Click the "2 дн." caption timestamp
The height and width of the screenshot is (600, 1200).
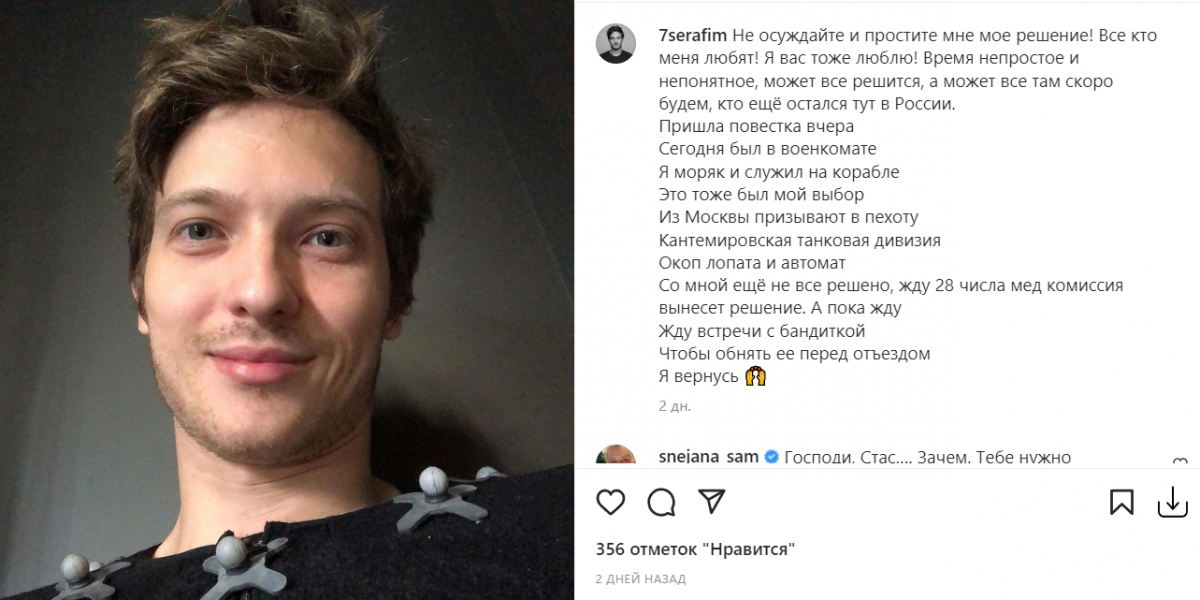tap(675, 406)
